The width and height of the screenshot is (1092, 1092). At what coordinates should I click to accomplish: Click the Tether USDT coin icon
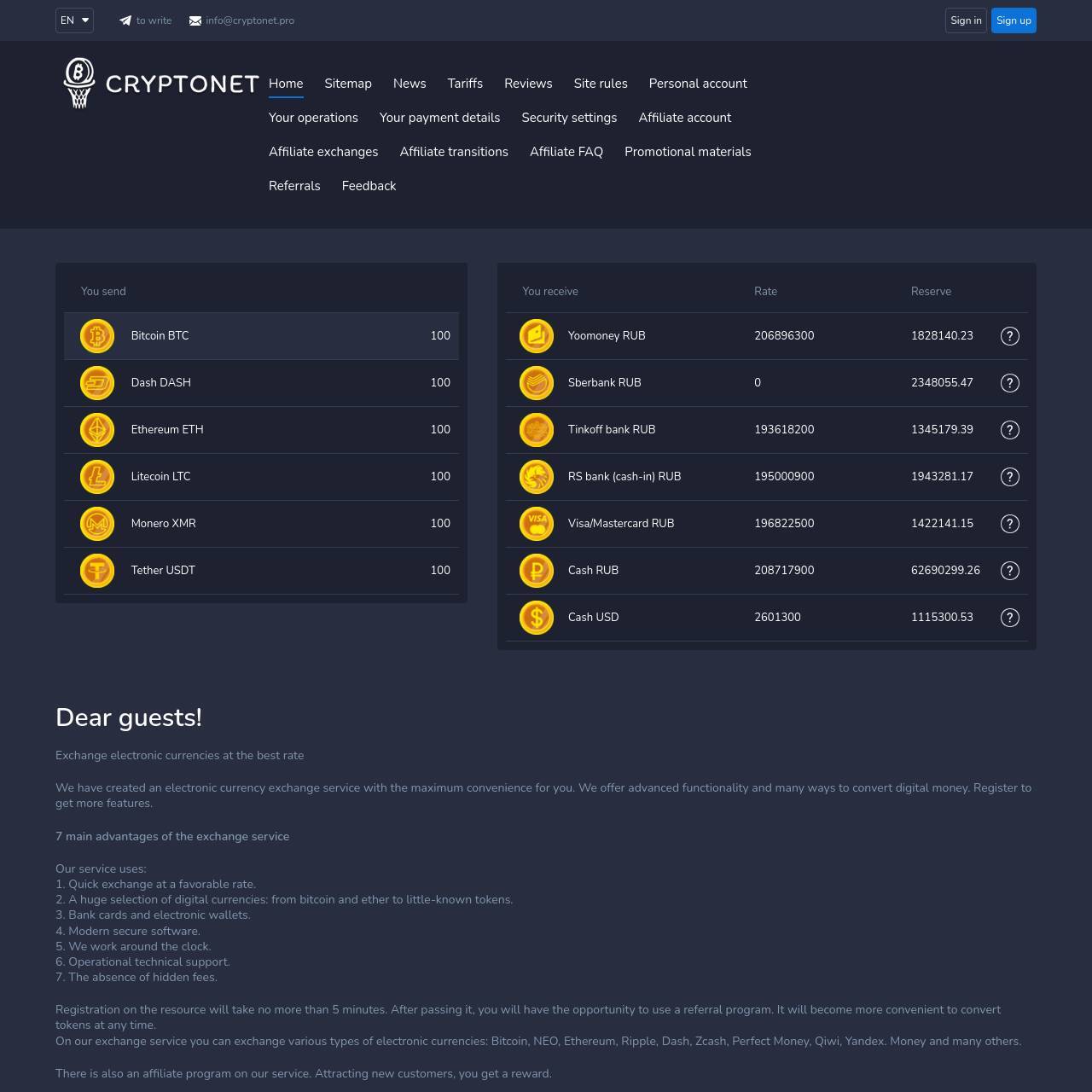[x=97, y=571]
